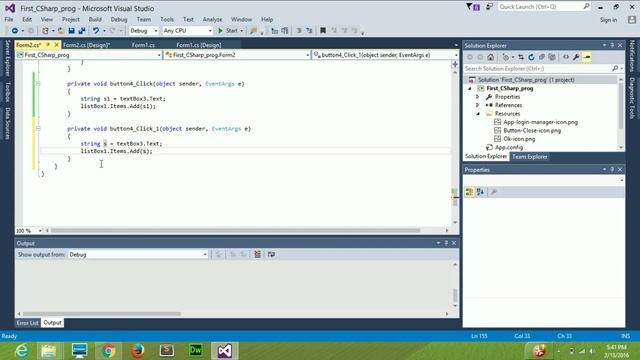Click Sign in link at top right
This screenshot has width=640, height=360.
pyautogui.click(x=609, y=20)
